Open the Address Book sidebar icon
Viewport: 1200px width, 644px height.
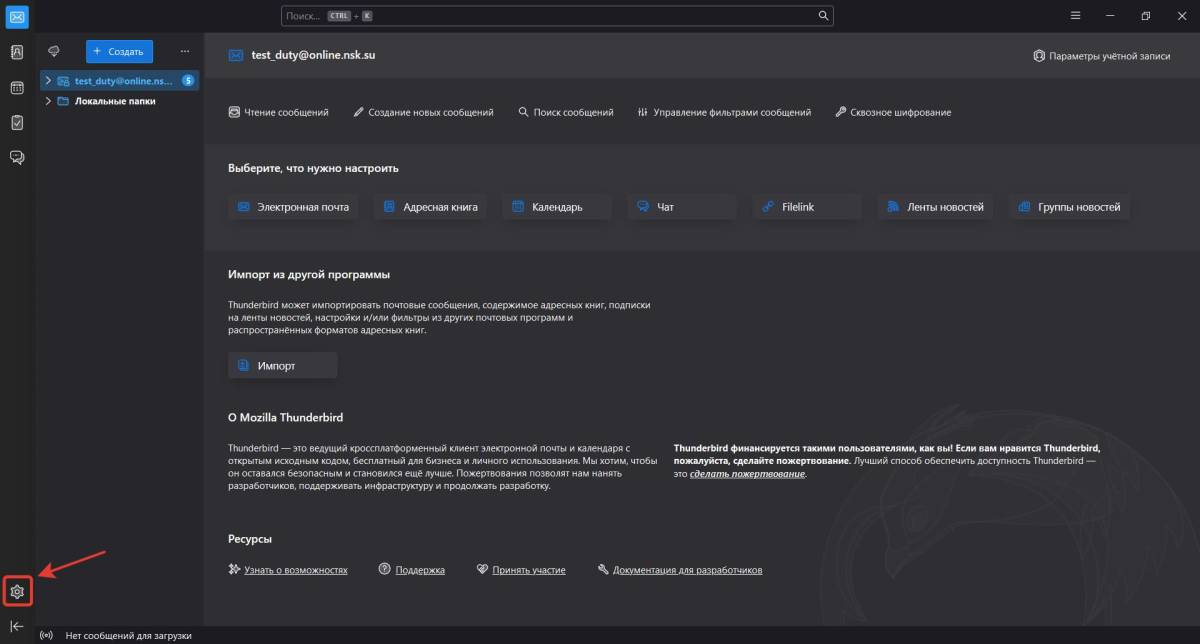pyautogui.click(x=17, y=52)
